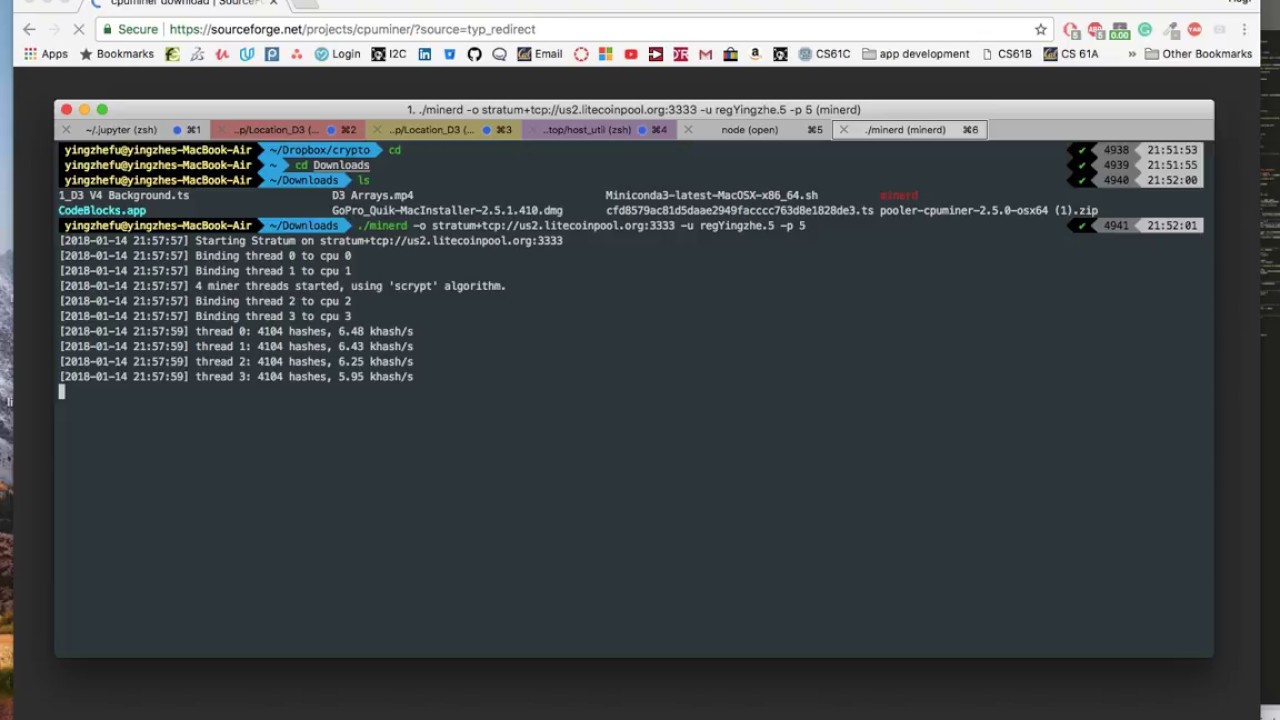Stop loading the page

(x=80, y=29)
